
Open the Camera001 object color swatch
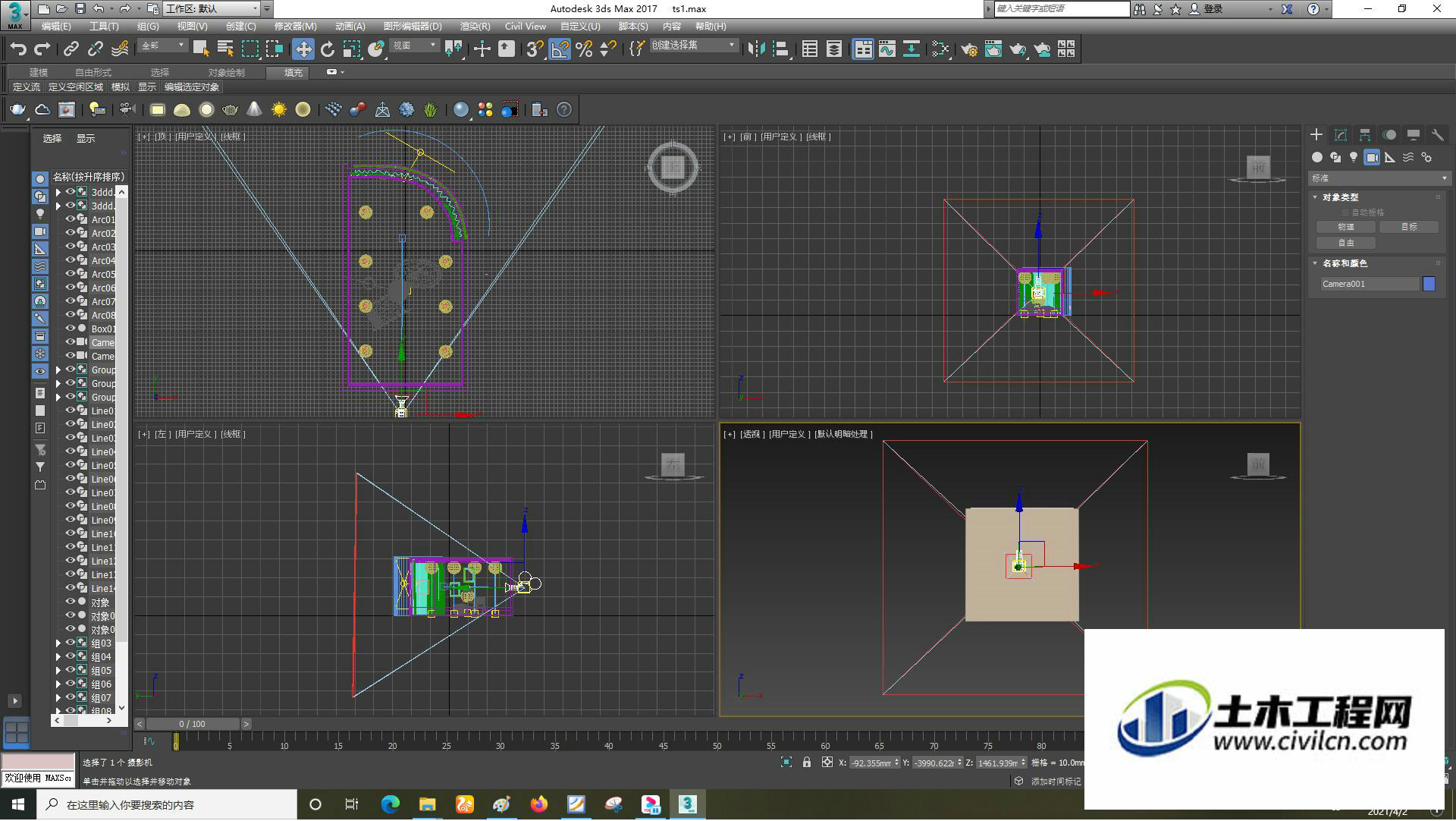pyautogui.click(x=1429, y=284)
